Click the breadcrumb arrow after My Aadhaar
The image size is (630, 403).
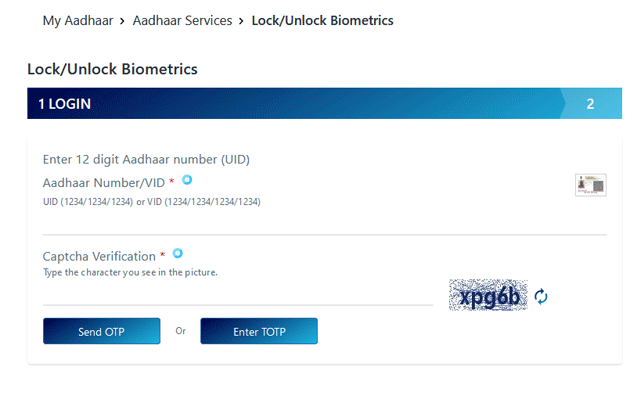pyautogui.click(x=121, y=21)
